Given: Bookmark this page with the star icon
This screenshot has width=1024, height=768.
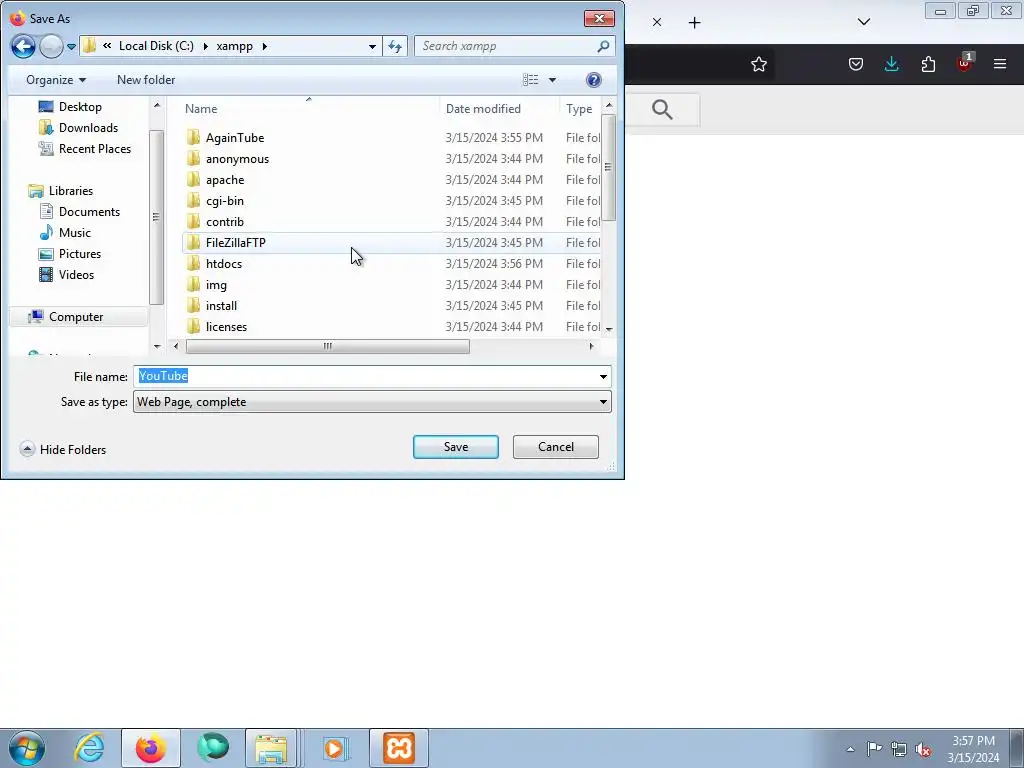Looking at the screenshot, I should point(759,64).
